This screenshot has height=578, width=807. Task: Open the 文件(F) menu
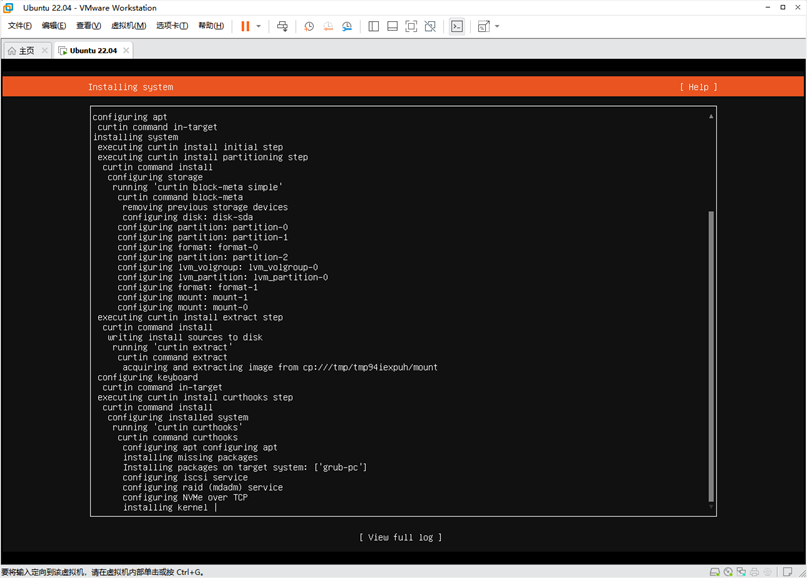coord(20,26)
